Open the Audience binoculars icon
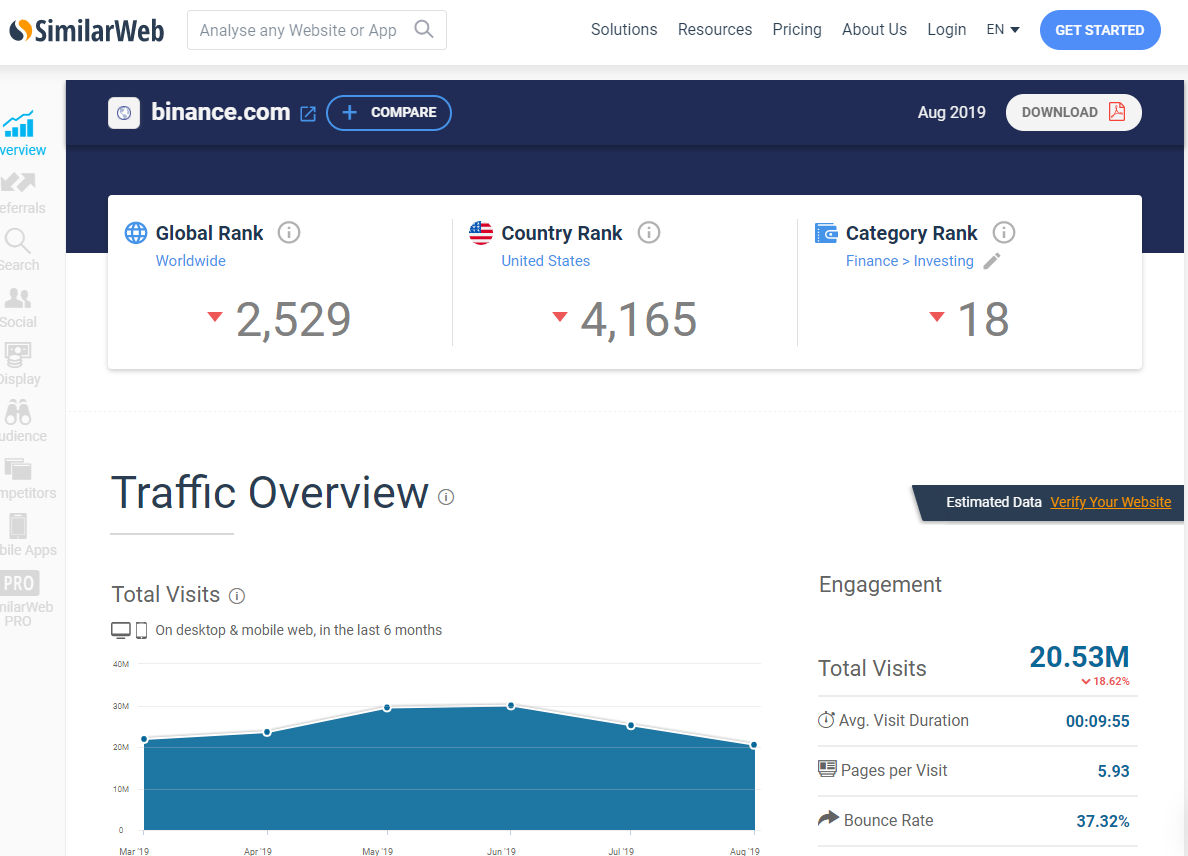1188x856 pixels. pos(17,412)
